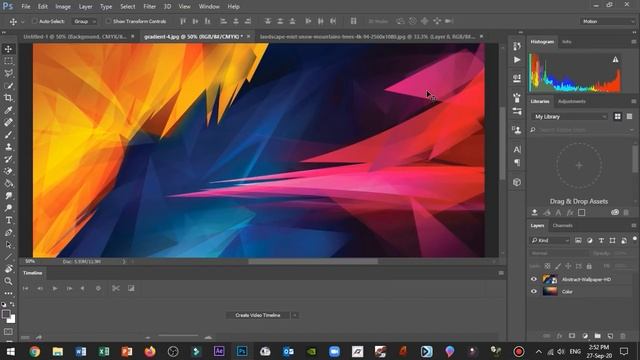Click the foreground color swatch

(6, 314)
